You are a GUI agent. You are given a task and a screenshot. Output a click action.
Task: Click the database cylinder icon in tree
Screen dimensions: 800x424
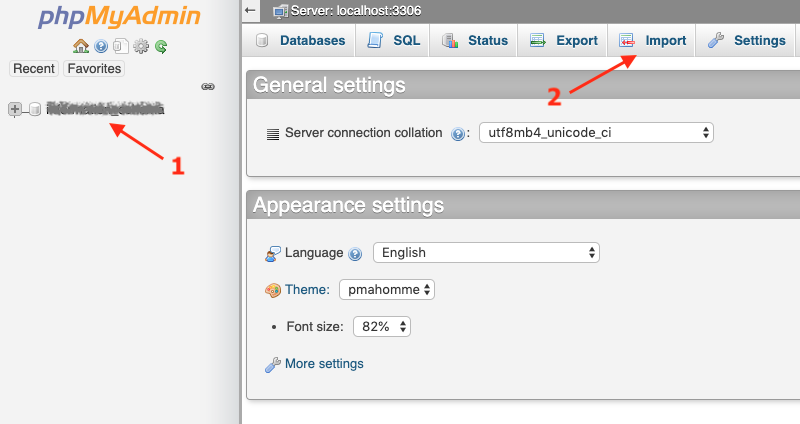coord(35,109)
